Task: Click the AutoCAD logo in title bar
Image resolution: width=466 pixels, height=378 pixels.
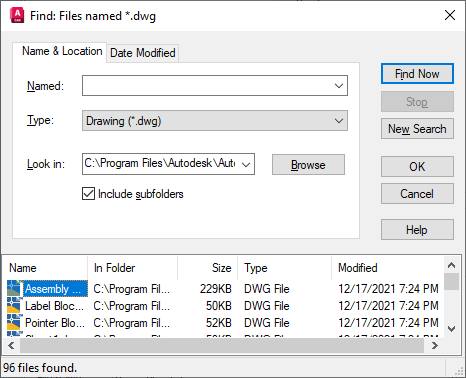Action: point(17,16)
